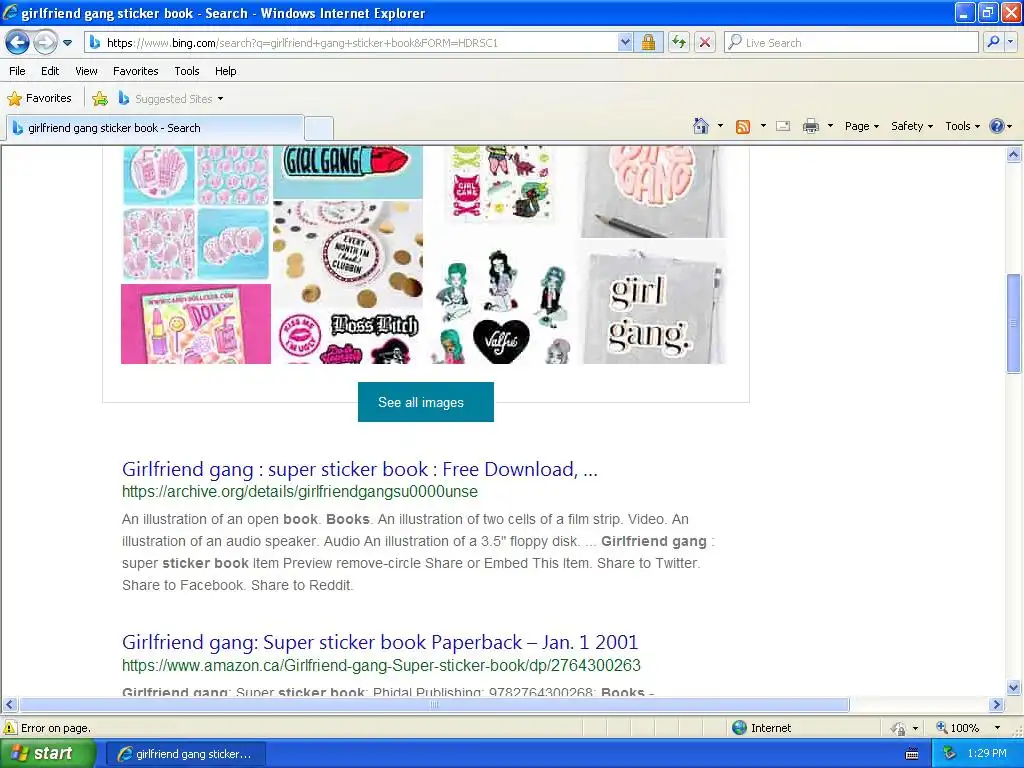Click the privacy report eye icon in status bar
Viewport: 1024px width, 768px height.
(x=899, y=728)
